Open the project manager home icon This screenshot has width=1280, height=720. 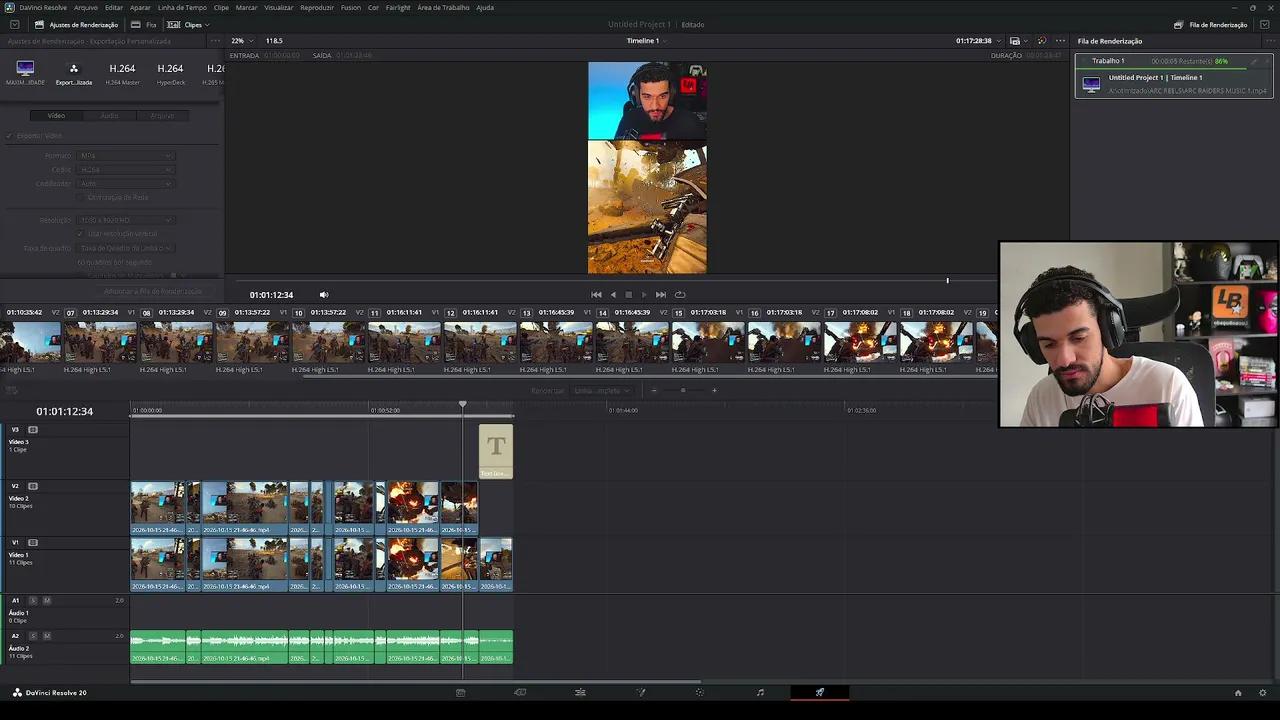tap(1238, 693)
